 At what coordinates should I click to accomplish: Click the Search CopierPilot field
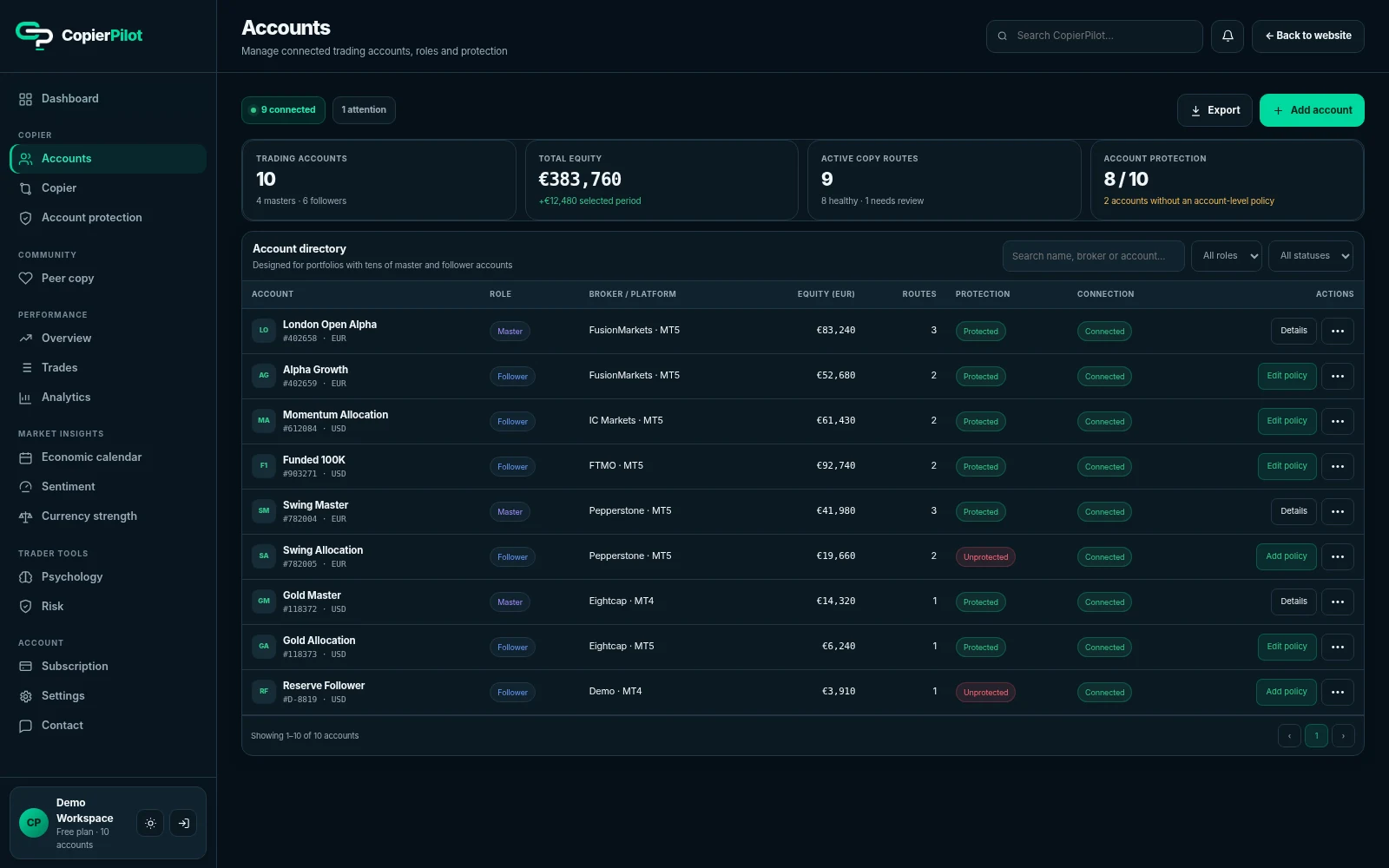pyautogui.click(x=1095, y=36)
